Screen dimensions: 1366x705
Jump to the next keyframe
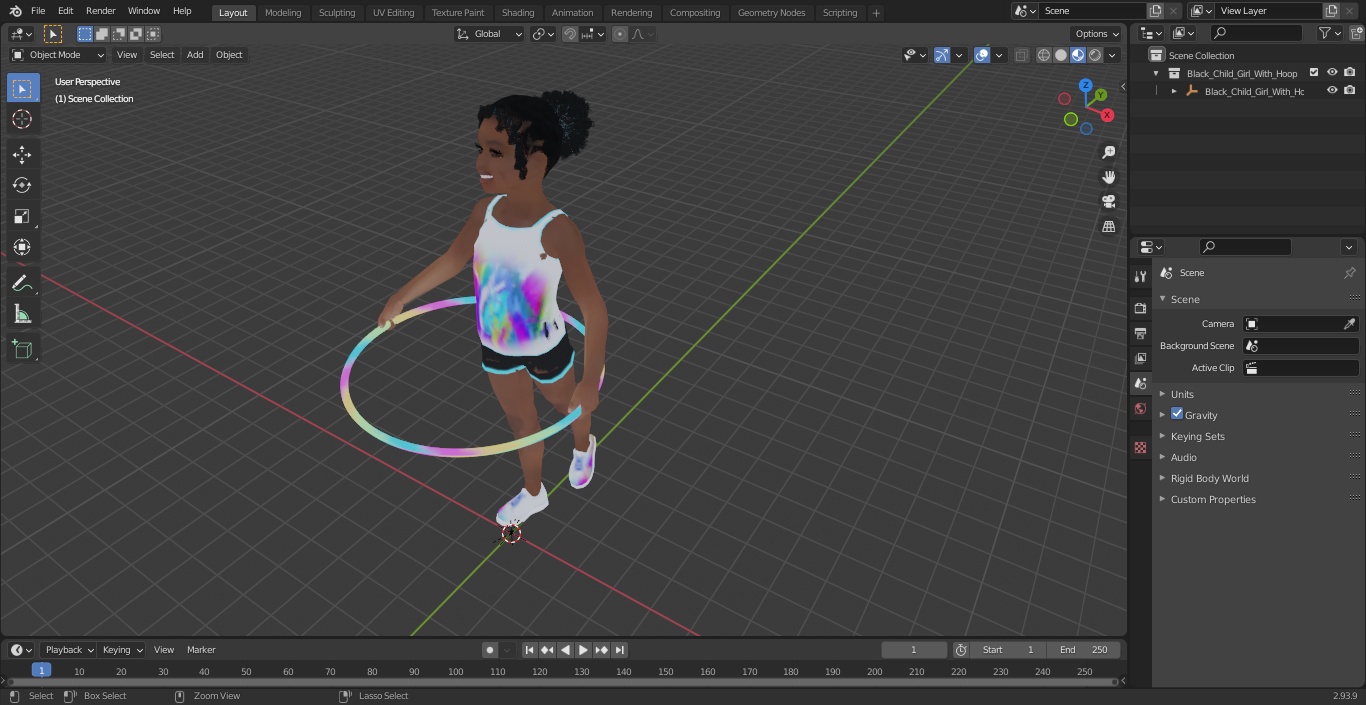601,650
